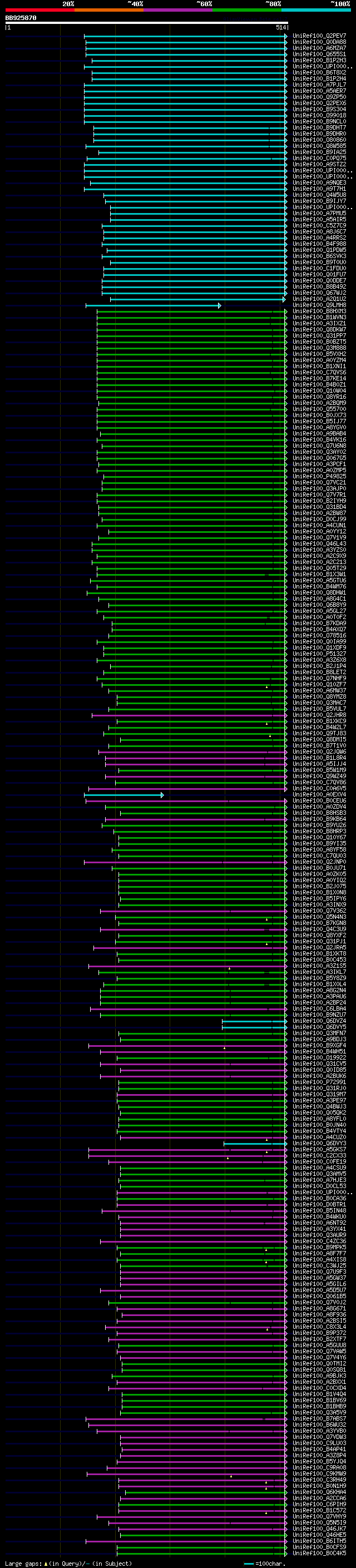
Task: Click the label UniRef100_B9KB64
Action: point(319,819)
